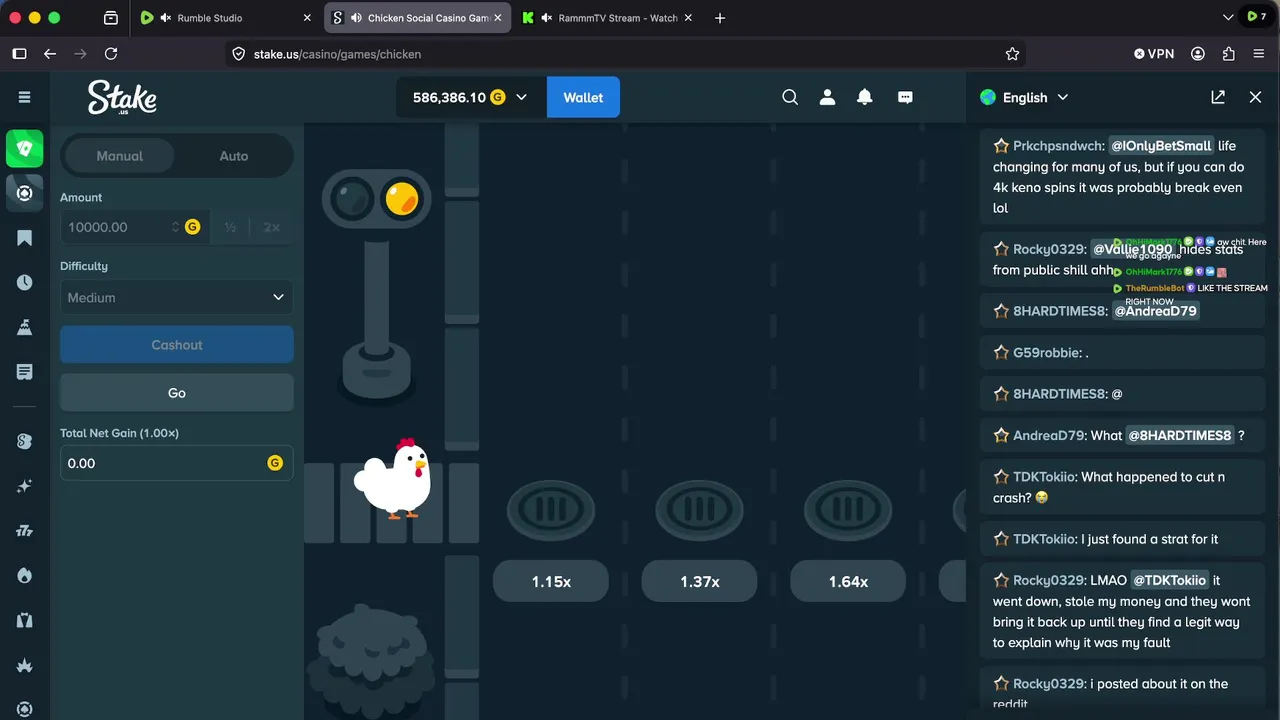Toggle the chat bubble icon

[906, 97]
